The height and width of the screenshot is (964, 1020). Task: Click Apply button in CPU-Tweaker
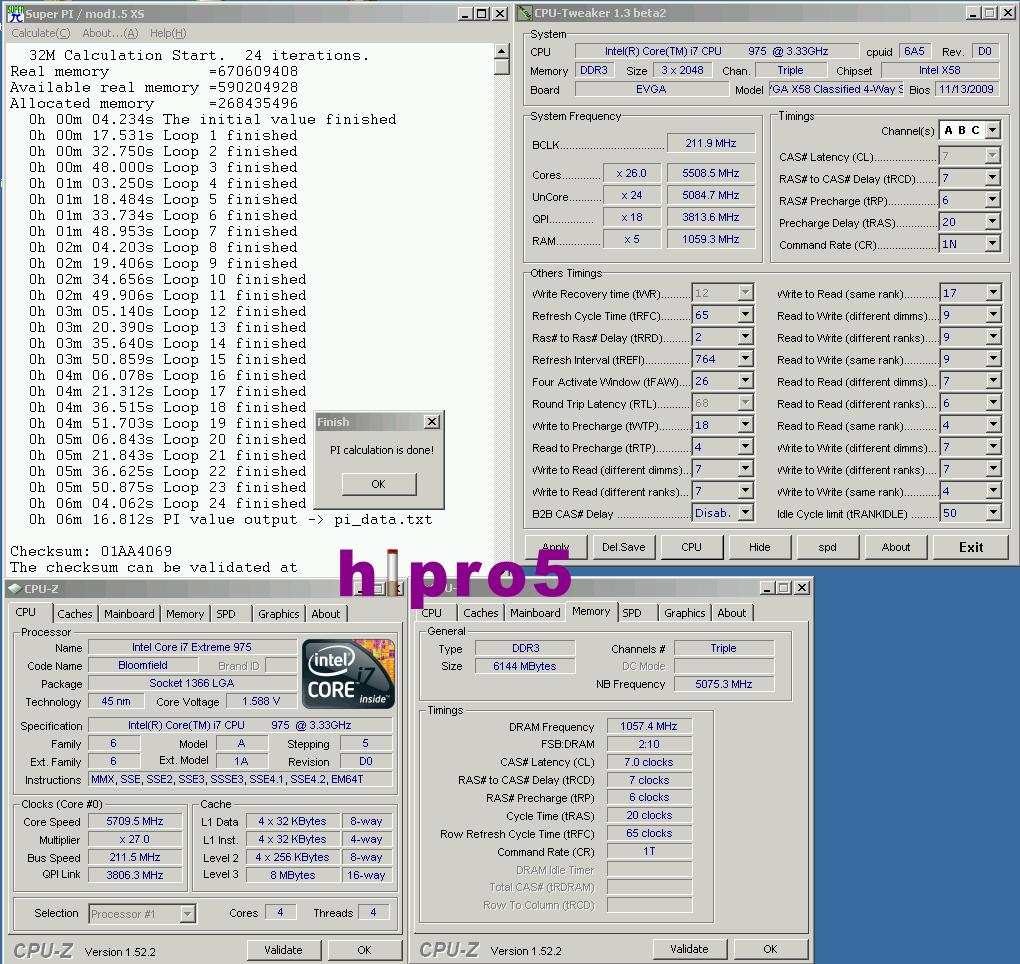[x=556, y=547]
